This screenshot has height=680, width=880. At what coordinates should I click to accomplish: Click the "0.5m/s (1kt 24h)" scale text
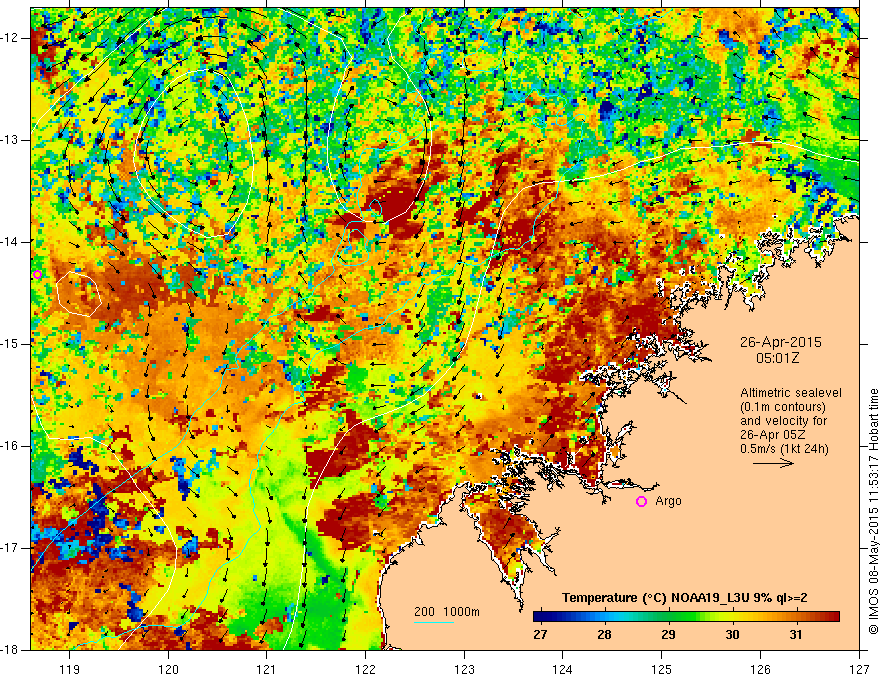coord(784,449)
